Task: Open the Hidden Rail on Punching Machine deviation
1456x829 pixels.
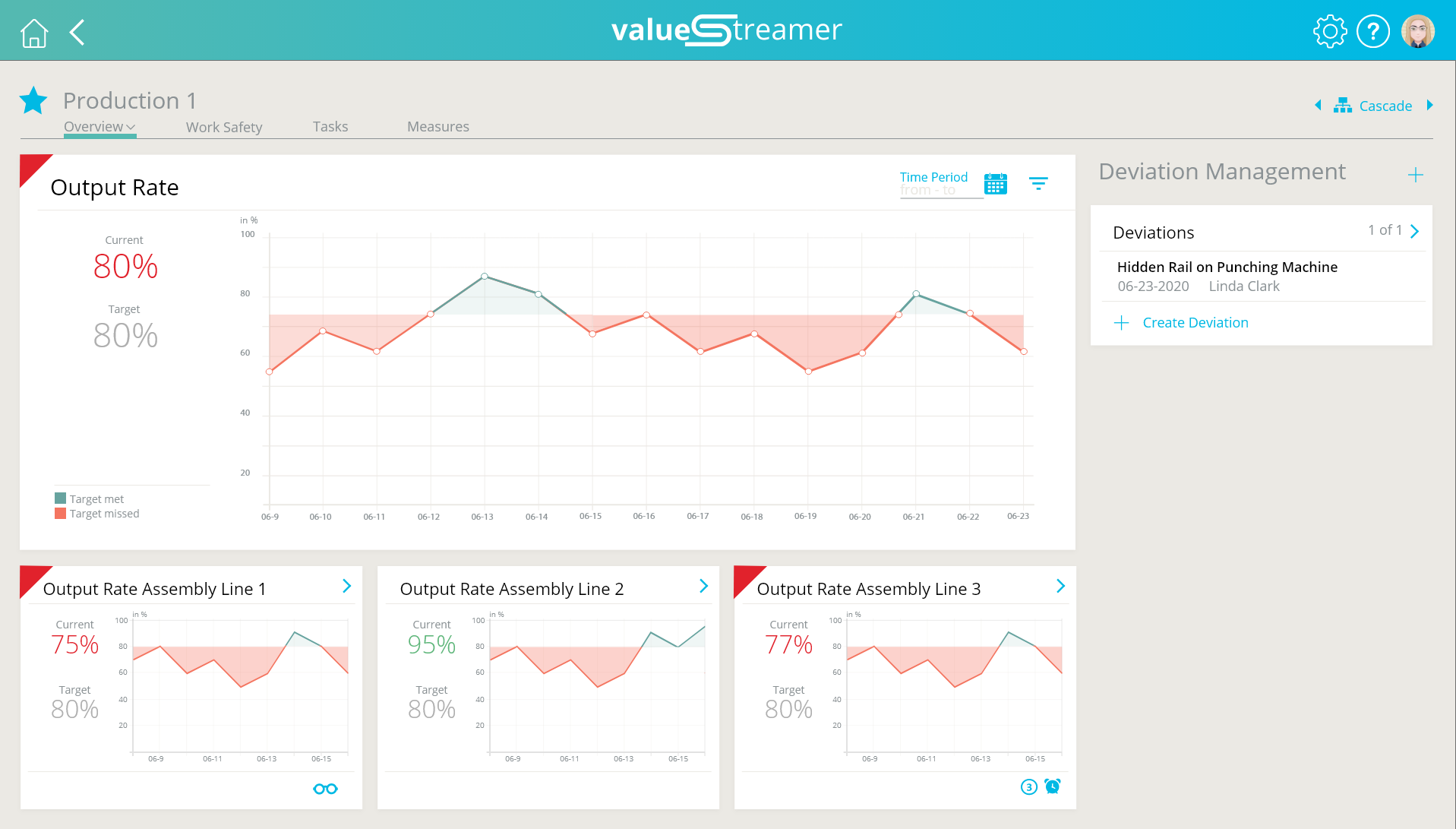Action: [x=1227, y=267]
